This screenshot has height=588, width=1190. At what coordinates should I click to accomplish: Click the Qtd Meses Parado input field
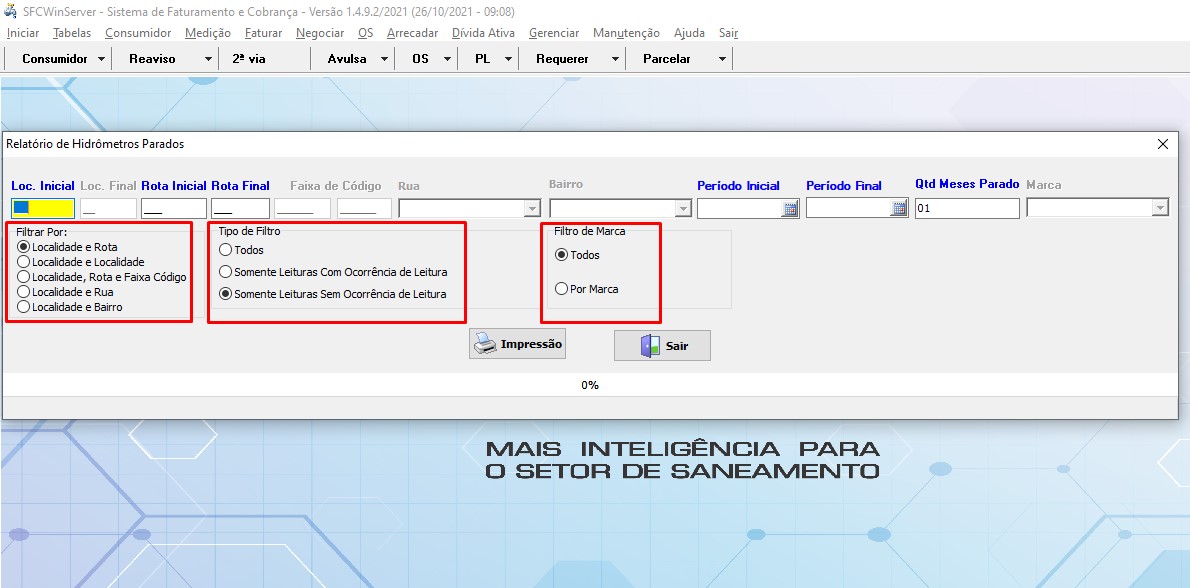966,209
